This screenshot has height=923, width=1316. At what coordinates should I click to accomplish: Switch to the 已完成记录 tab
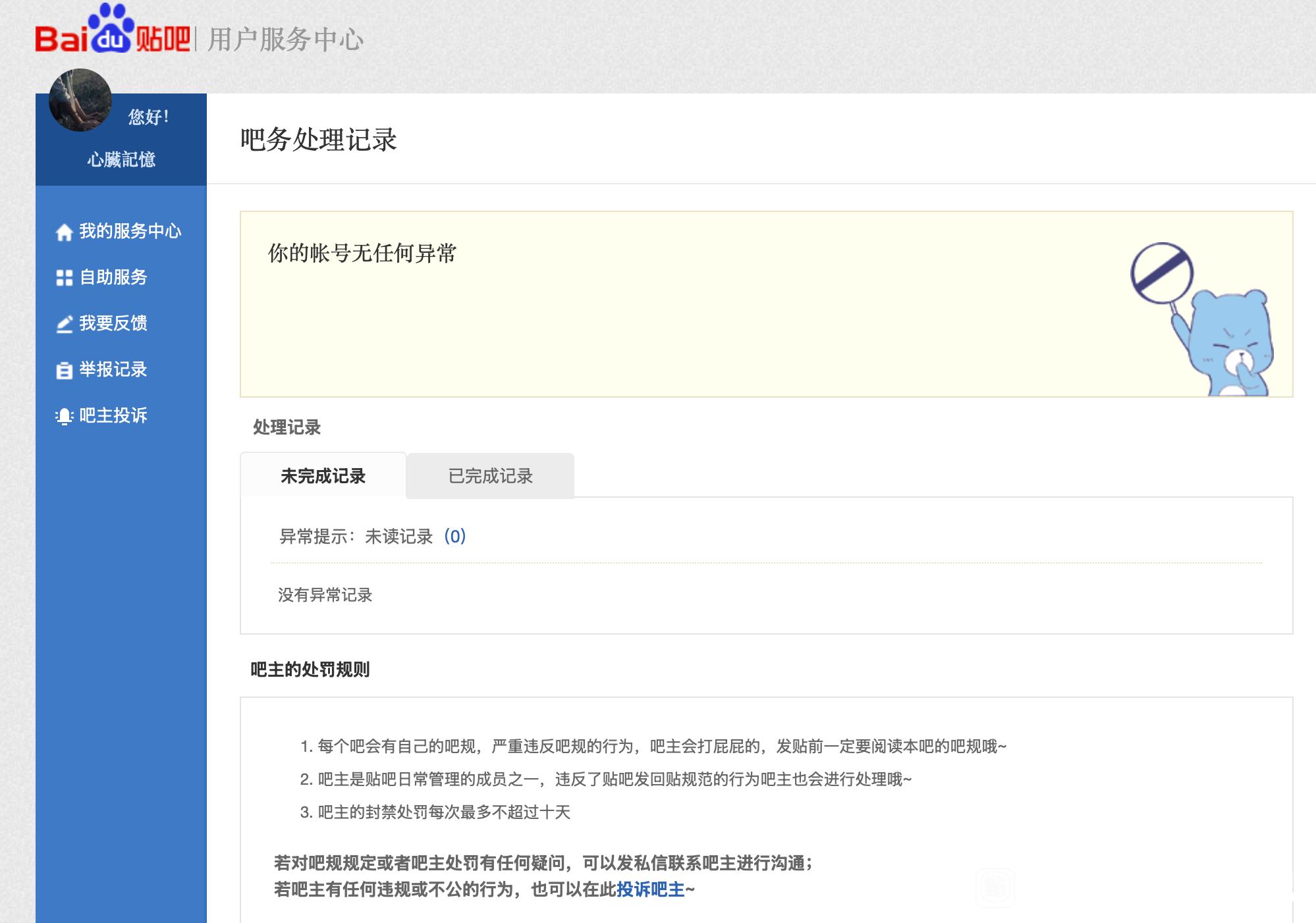[x=490, y=476]
